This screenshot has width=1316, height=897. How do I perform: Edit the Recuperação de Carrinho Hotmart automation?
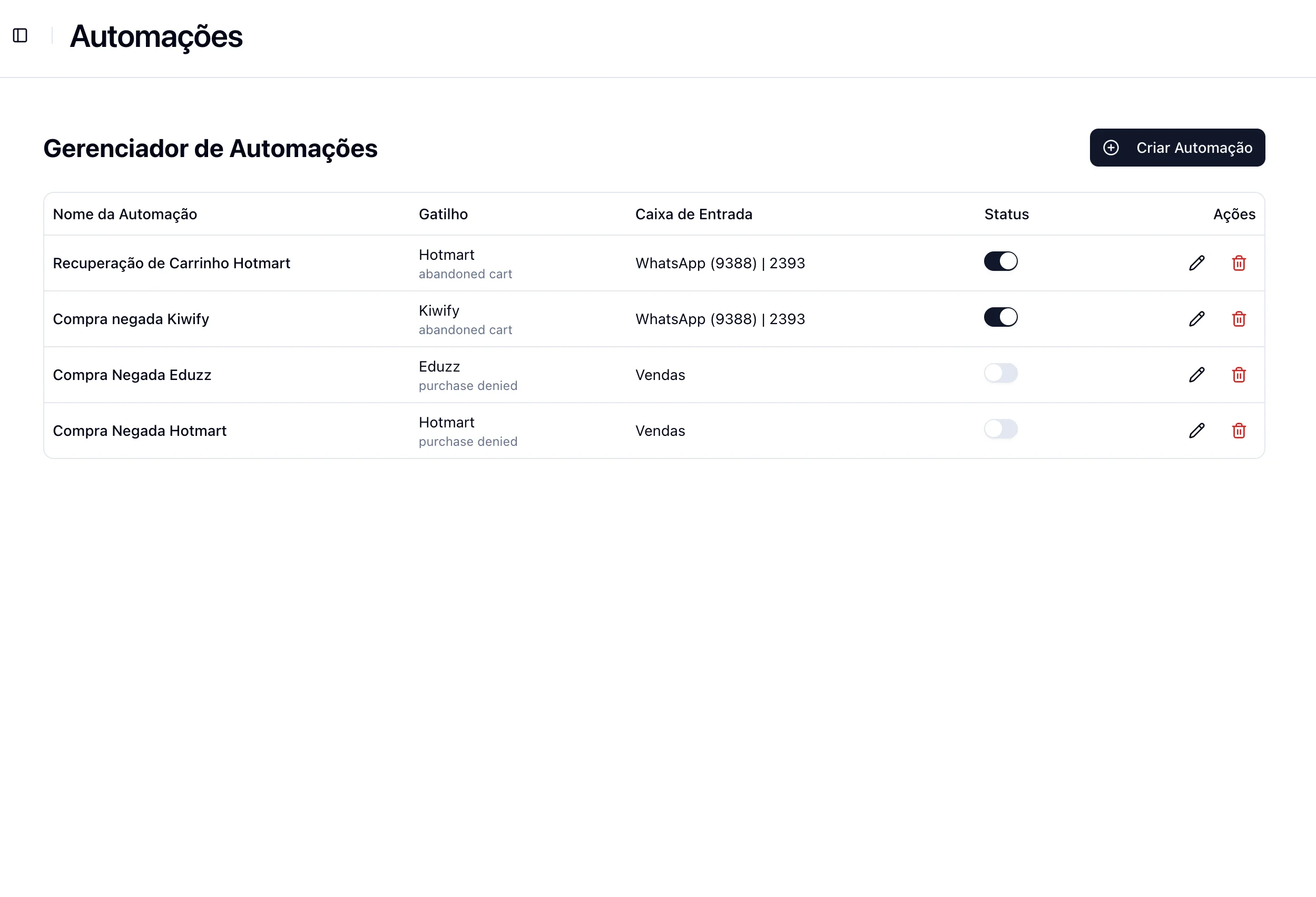1196,263
